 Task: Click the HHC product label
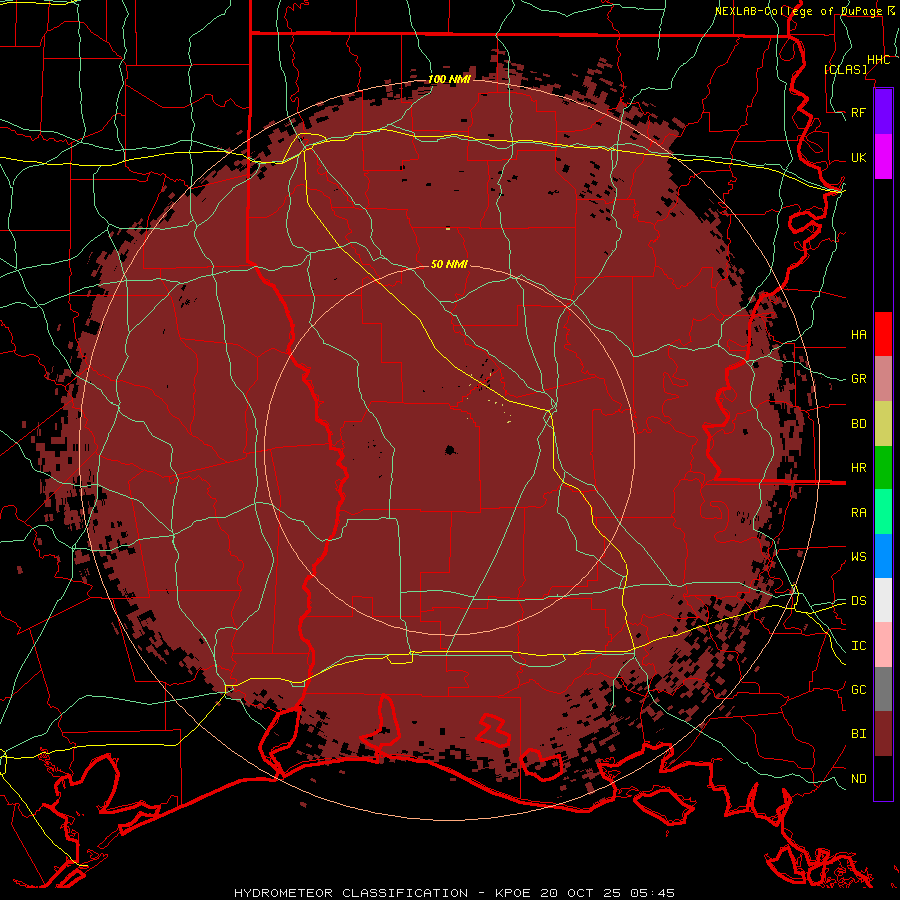pos(878,60)
